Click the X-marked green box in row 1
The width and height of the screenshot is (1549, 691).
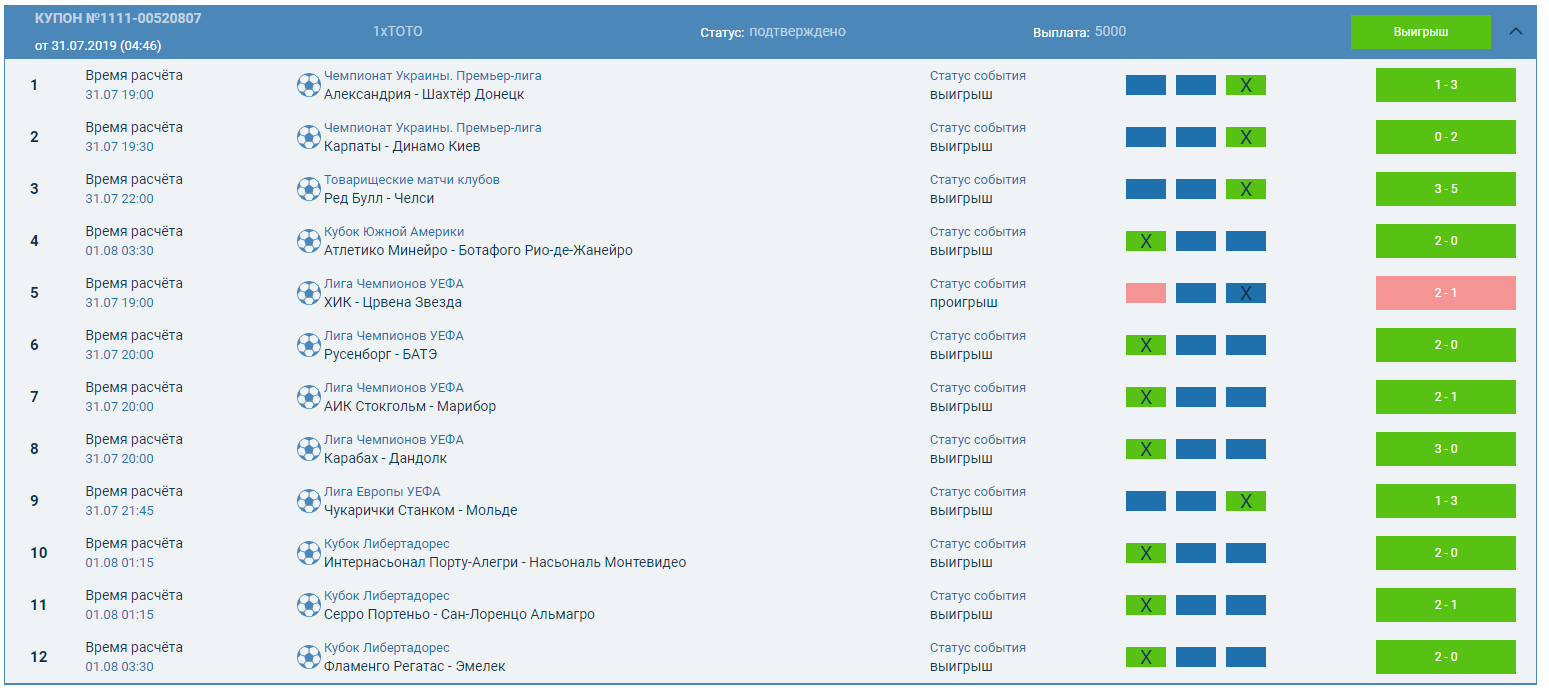(x=1245, y=85)
